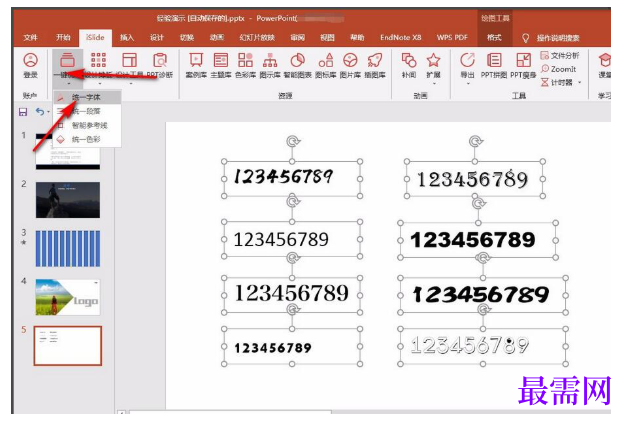The width and height of the screenshot is (630, 422).
Task: Open the 色彩库 color library
Action: (x=245, y=65)
